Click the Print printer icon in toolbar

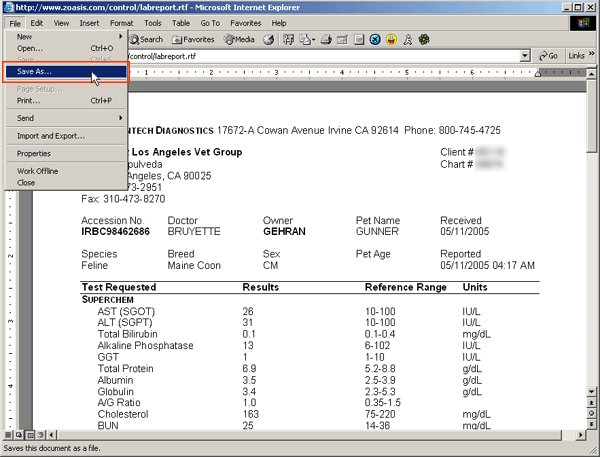[x=326, y=39]
